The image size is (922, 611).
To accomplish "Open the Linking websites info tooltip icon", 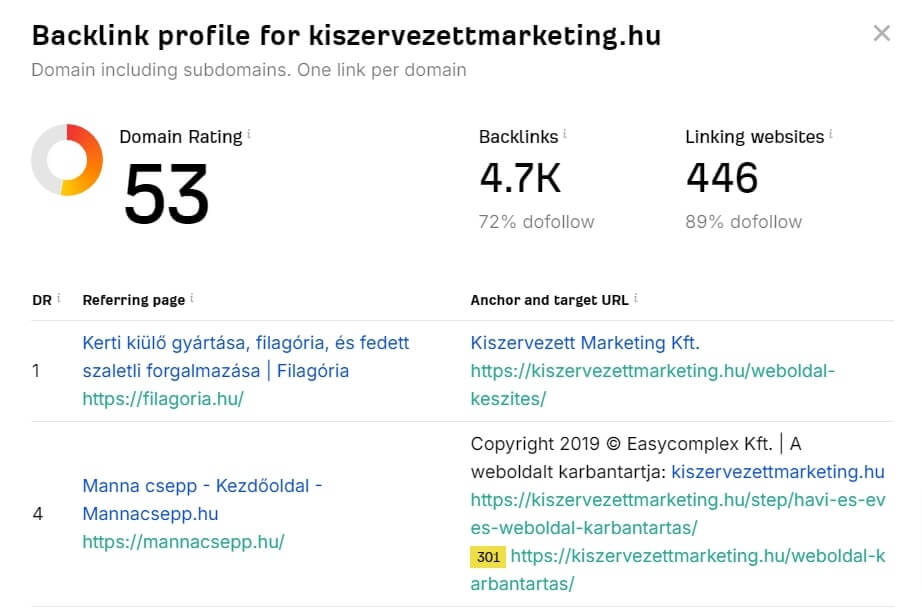I will (x=830, y=134).
